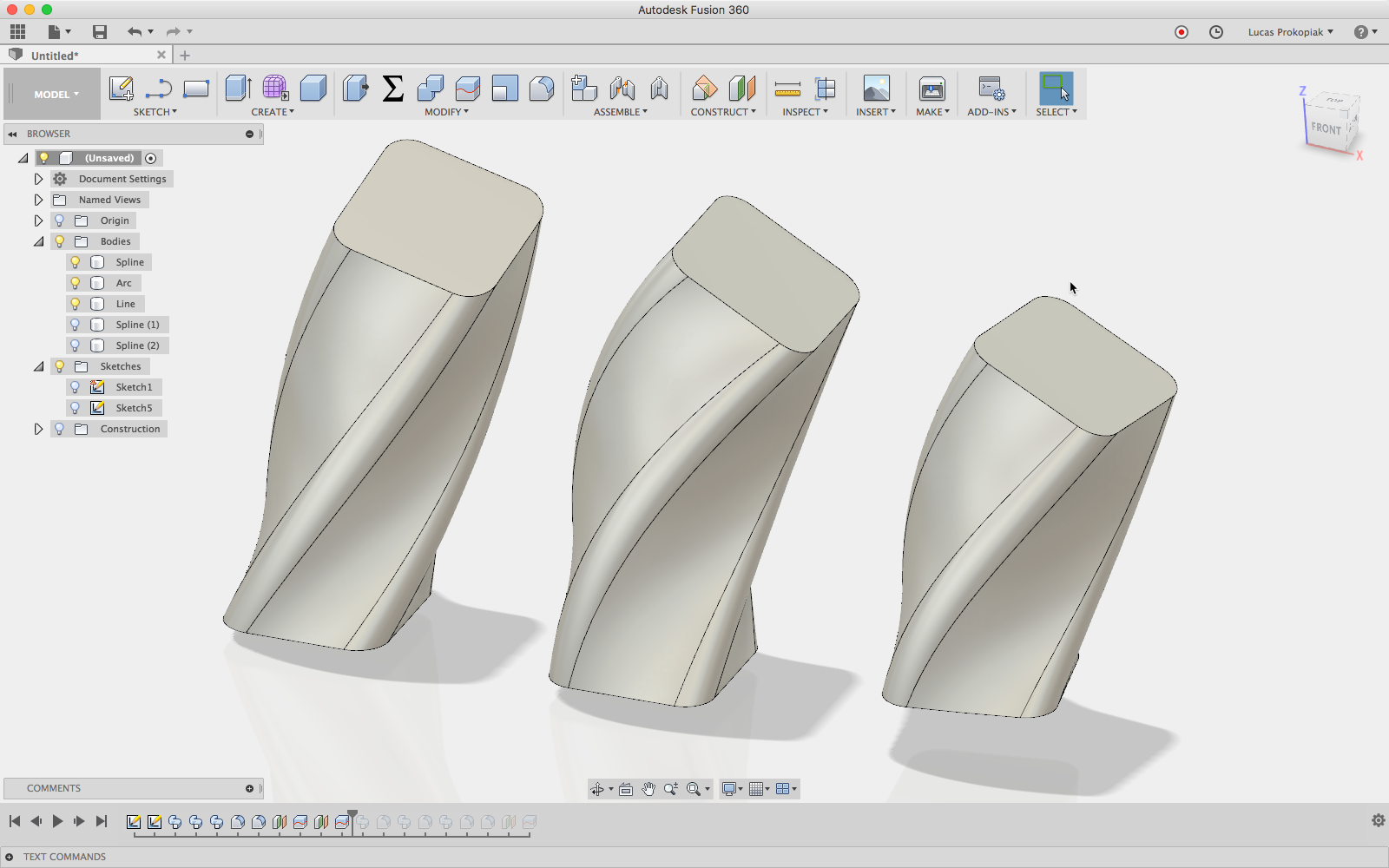The height and width of the screenshot is (868, 1389).
Task: Expand the TEXT COMMANDS panel
Action: 9,857
